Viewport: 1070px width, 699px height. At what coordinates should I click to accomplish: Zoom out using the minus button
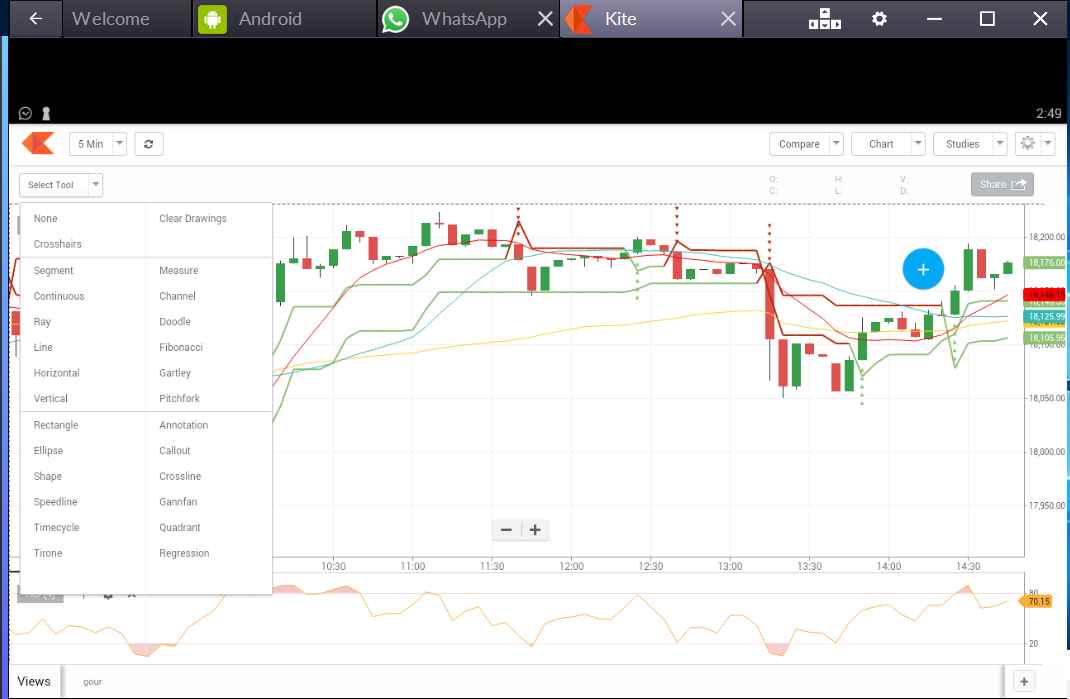pos(506,530)
